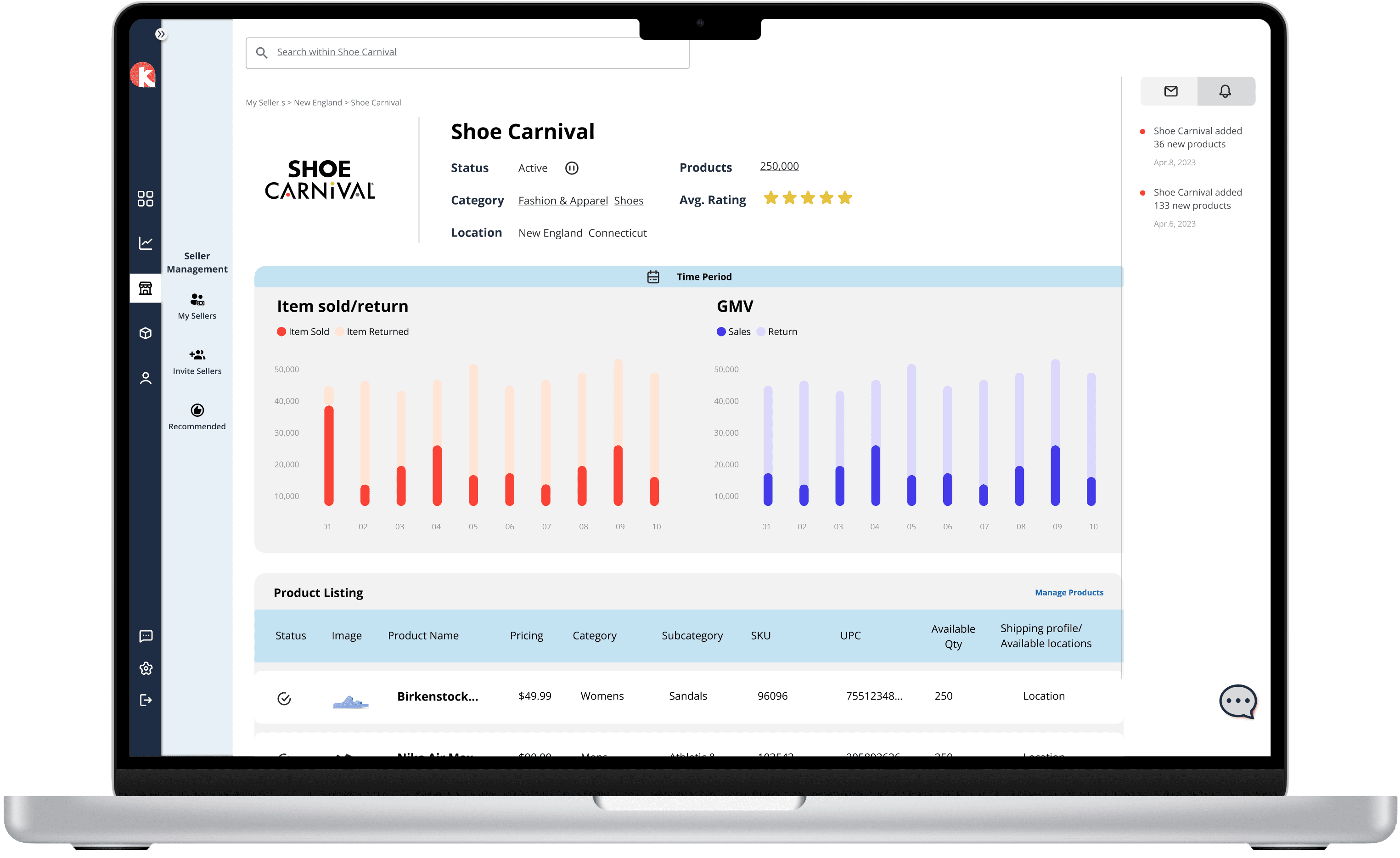Open Time Period calendar selector
This screenshot has width=1400, height=858.
(x=689, y=277)
